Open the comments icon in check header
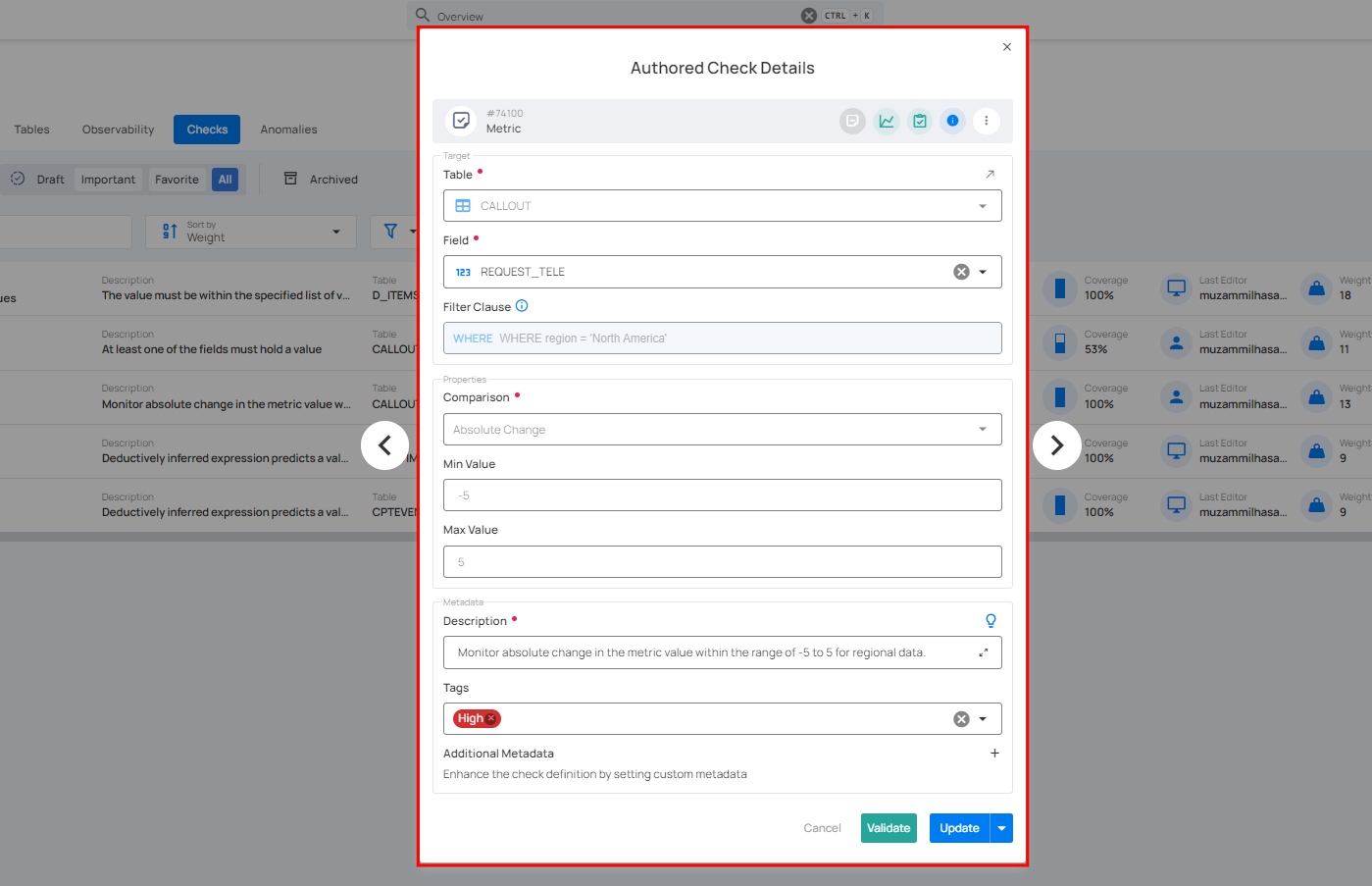 coord(852,121)
